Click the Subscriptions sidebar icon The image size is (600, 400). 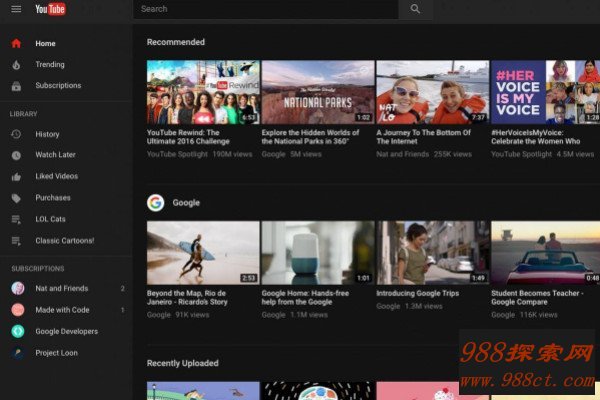point(16,86)
